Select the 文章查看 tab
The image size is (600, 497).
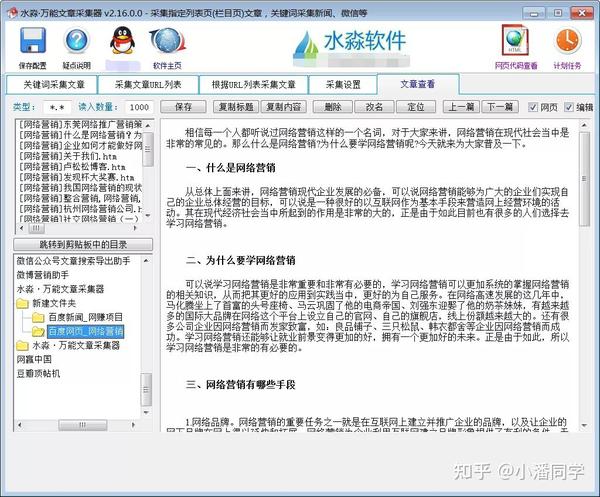(x=418, y=84)
